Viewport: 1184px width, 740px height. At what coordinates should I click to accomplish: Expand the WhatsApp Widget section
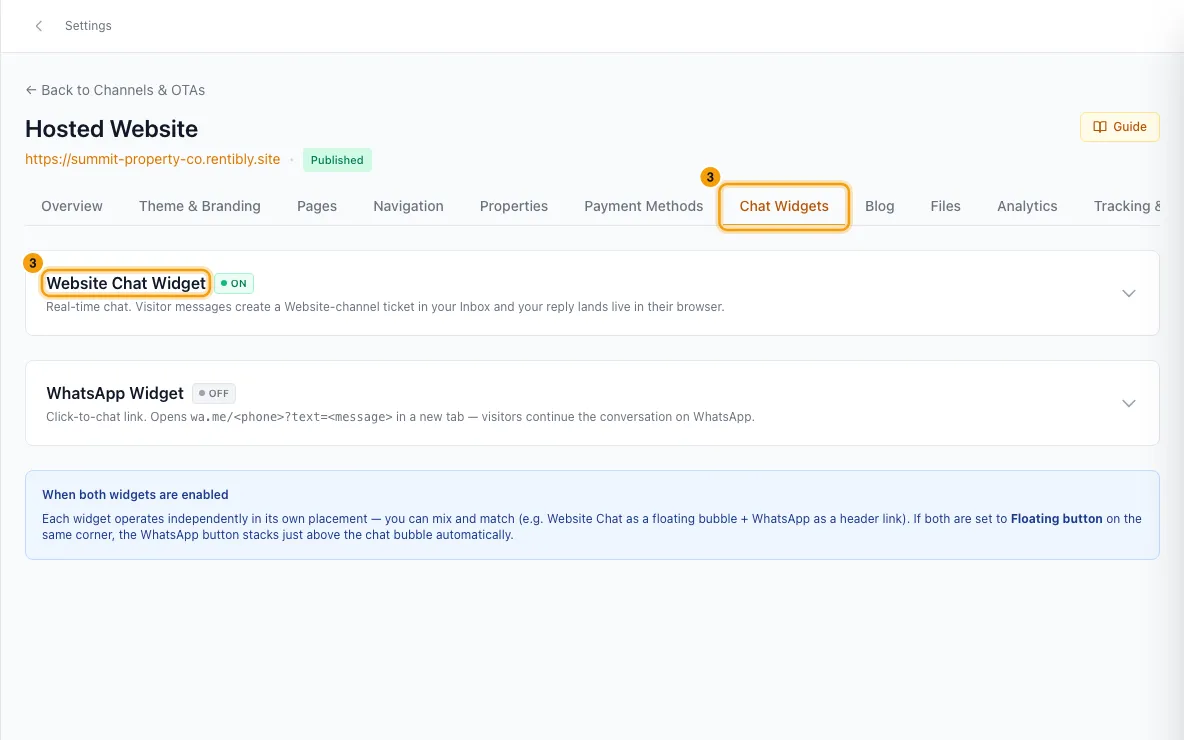(x=1128, y=403)
